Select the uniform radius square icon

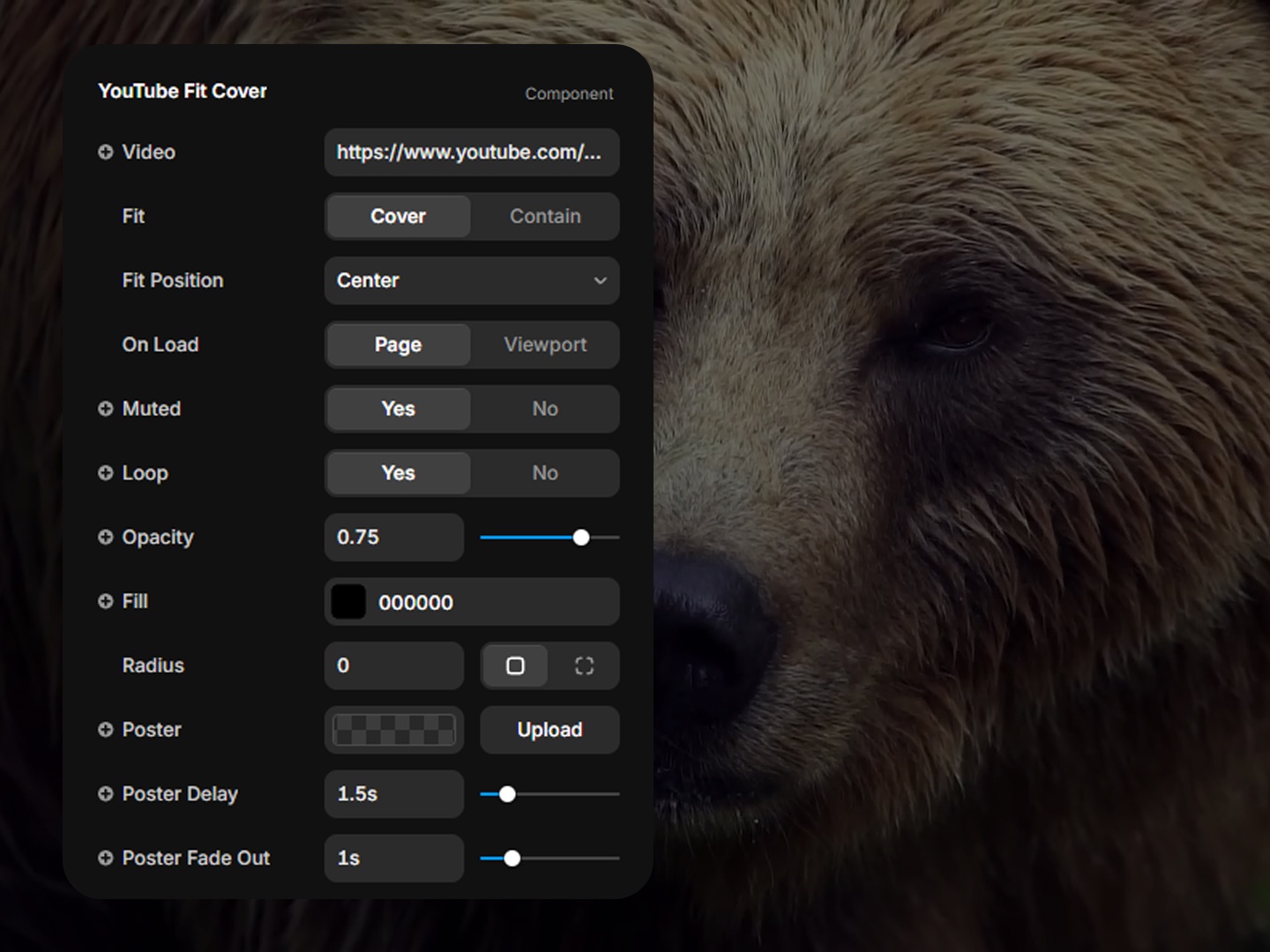[x=515, y=666]
